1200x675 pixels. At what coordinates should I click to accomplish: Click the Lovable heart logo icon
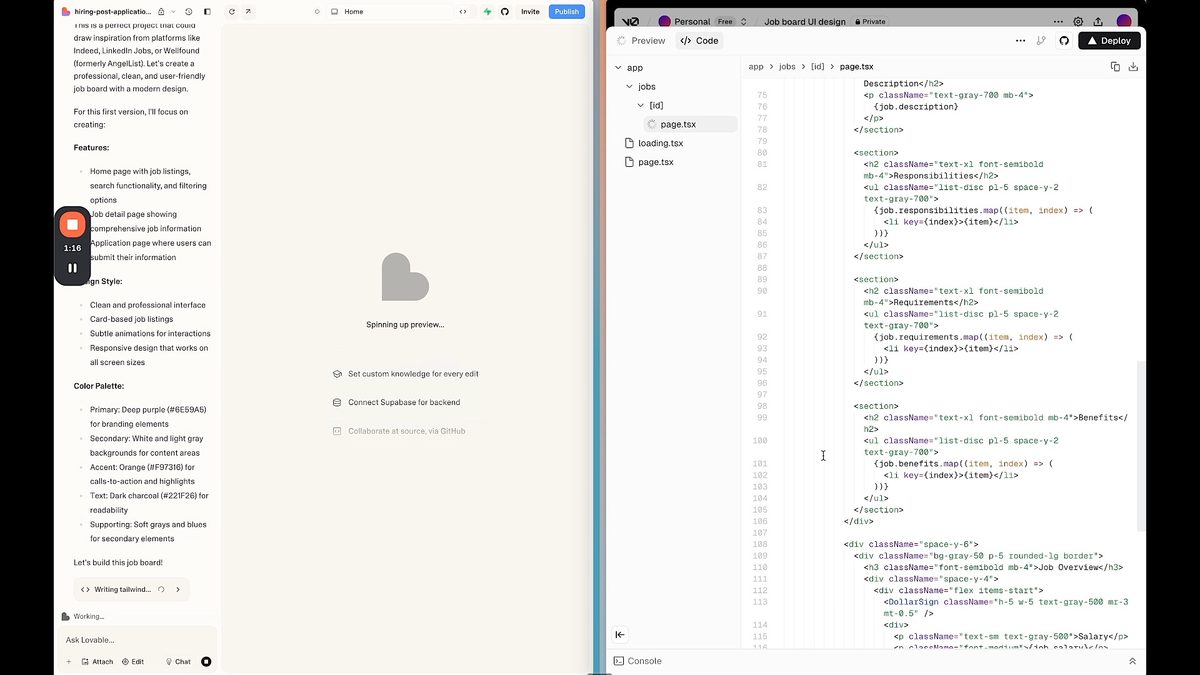[65, 12]
